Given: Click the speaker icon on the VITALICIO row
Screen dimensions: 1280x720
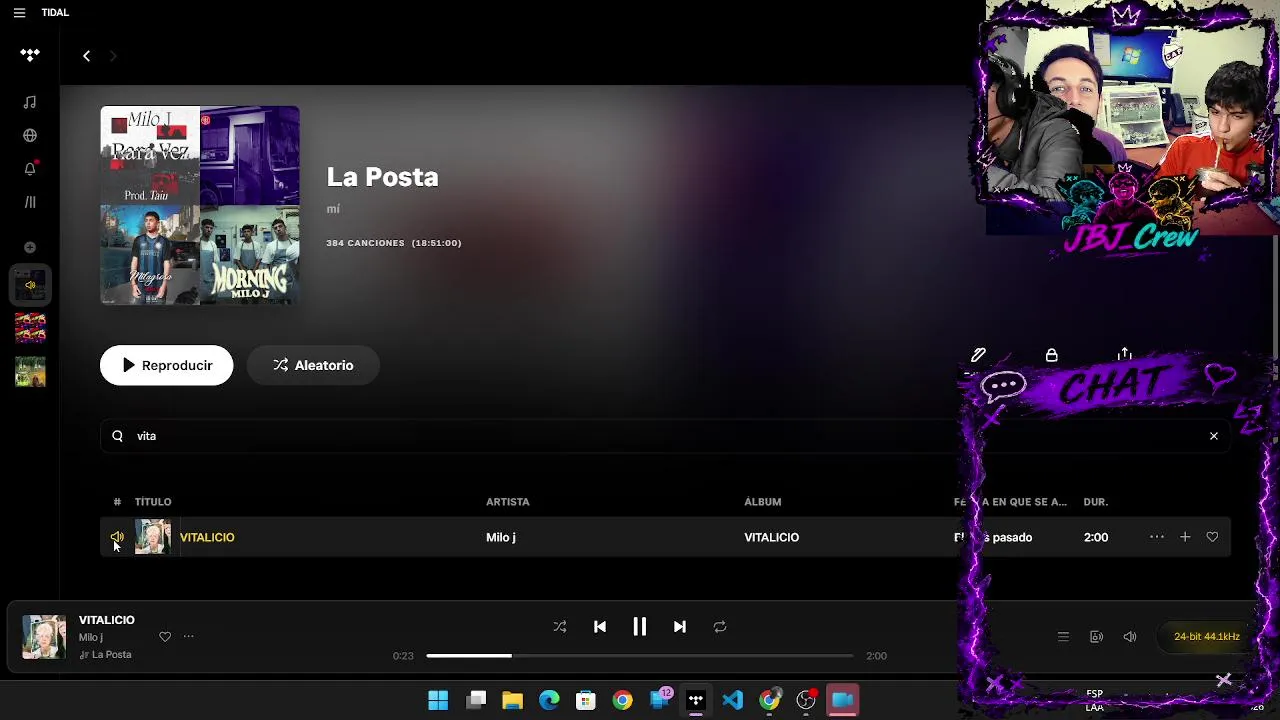Looking at the screenshot, I should tap(117, 537).
